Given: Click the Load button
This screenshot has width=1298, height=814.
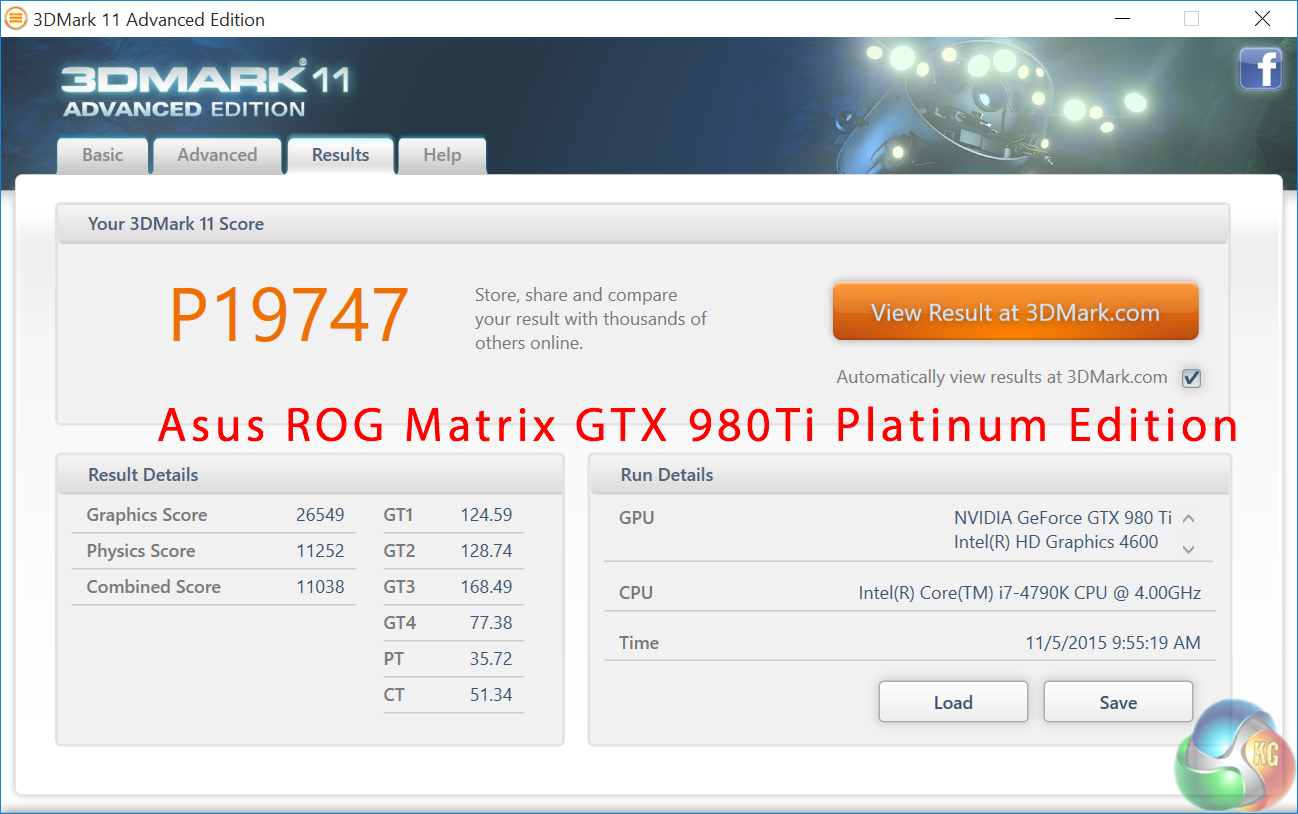Looking at the screenshot, I should click(953, 702).
